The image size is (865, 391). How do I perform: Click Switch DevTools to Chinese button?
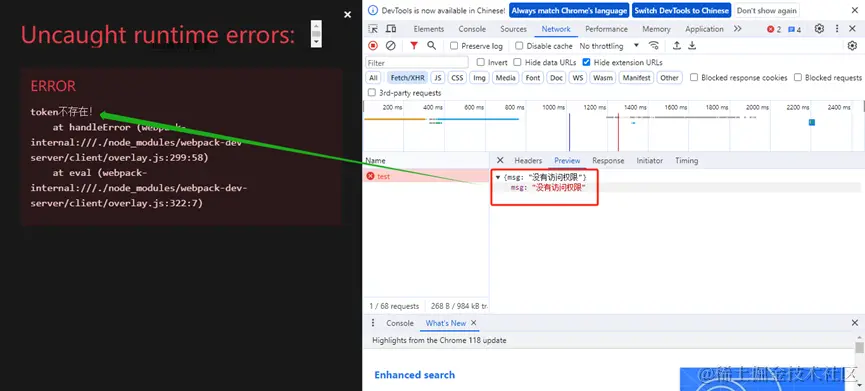pyautogui.click(x=681, y=10)
